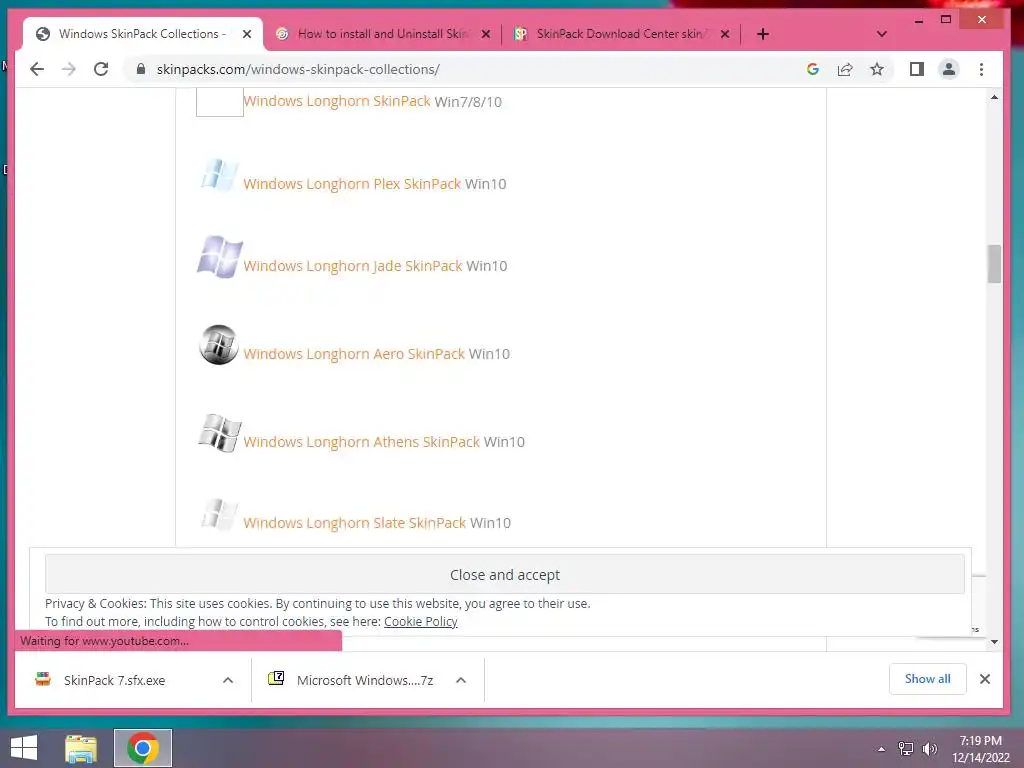
Task: View site information via the lock icon
Action: pyautogui.click(x=140, y=69)
